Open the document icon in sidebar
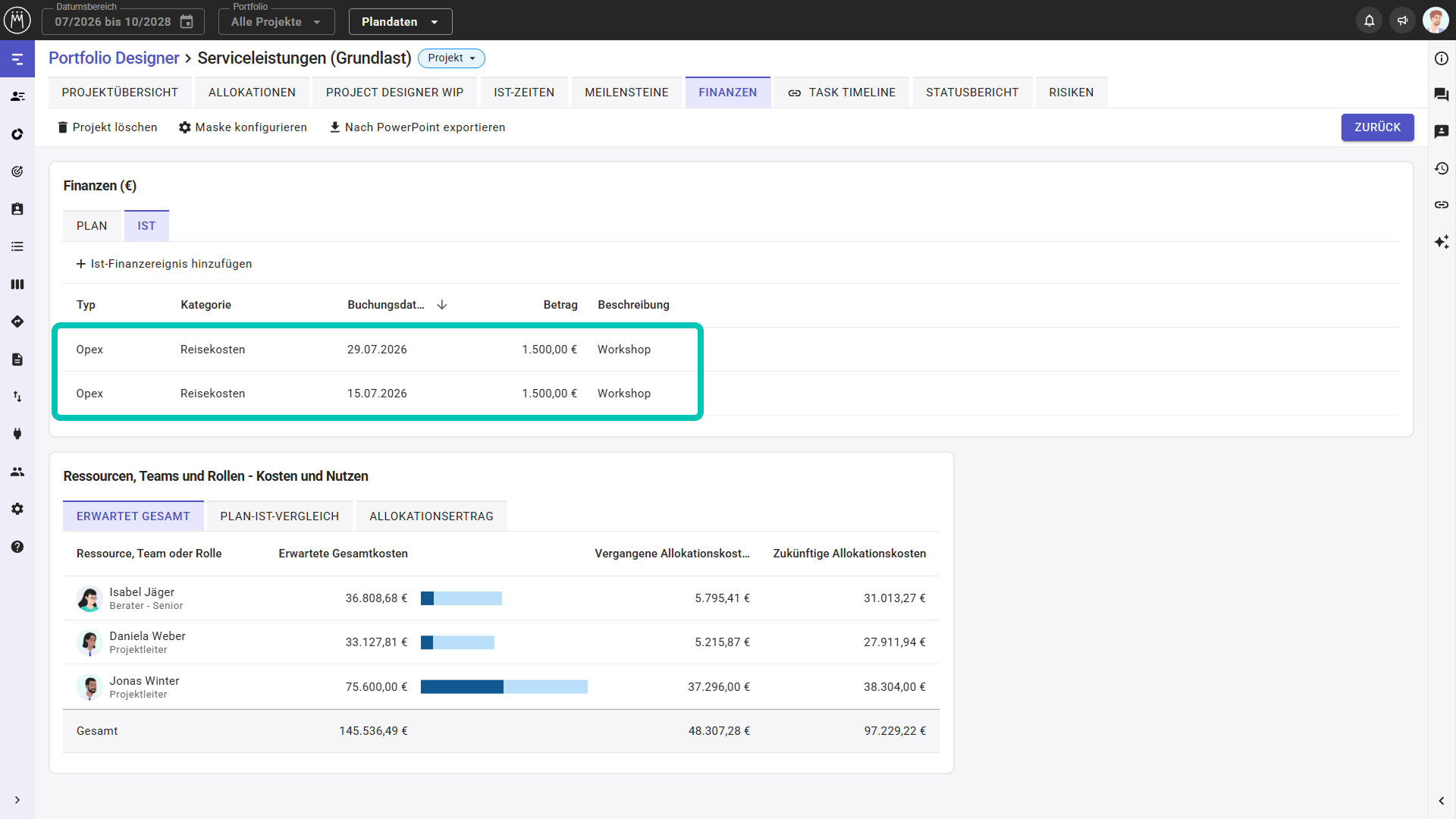This screenshot has height=819, width=1456. click(x=17, y=359)
